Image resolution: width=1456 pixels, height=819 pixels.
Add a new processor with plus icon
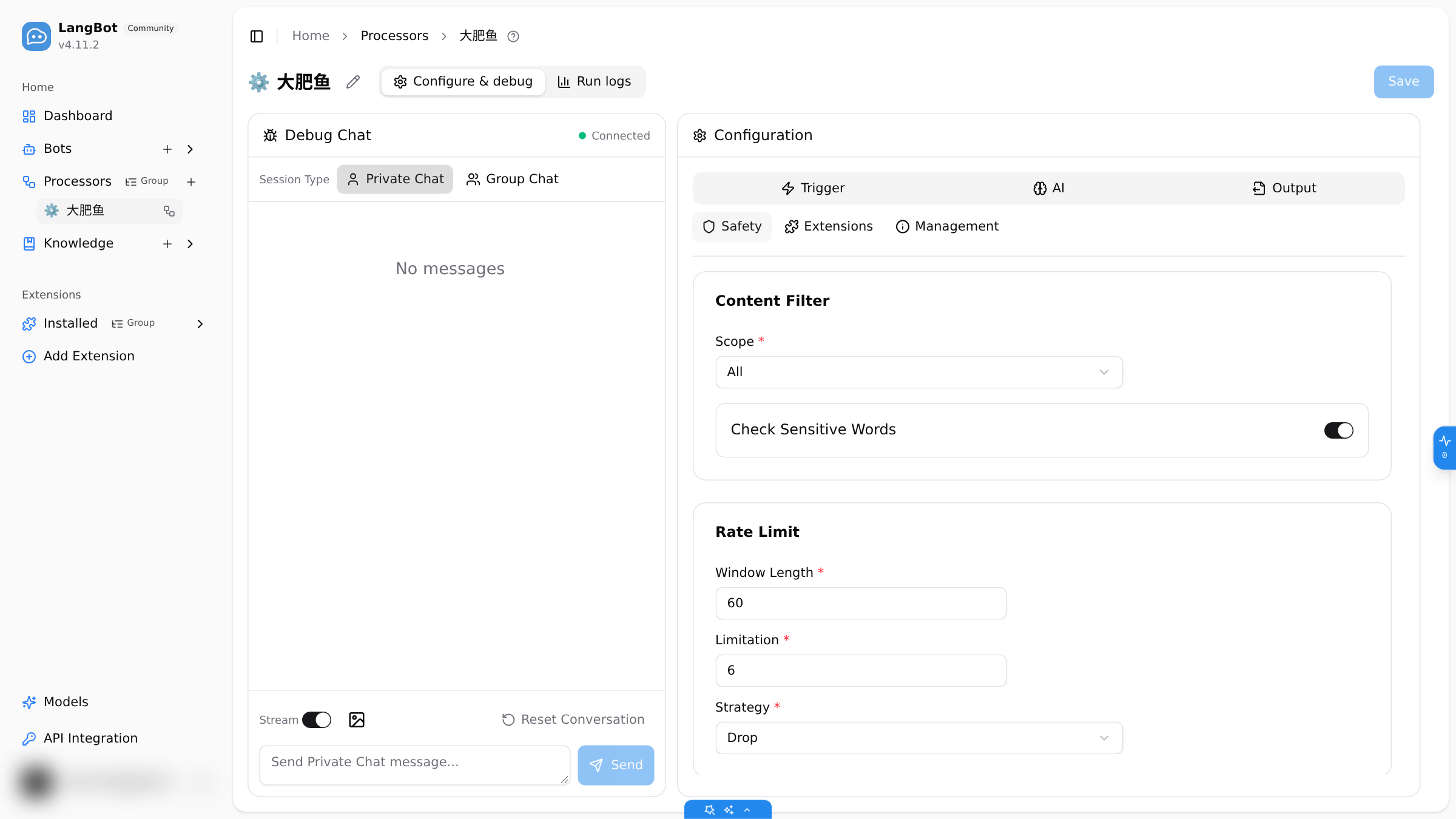(x=191, y=182)
